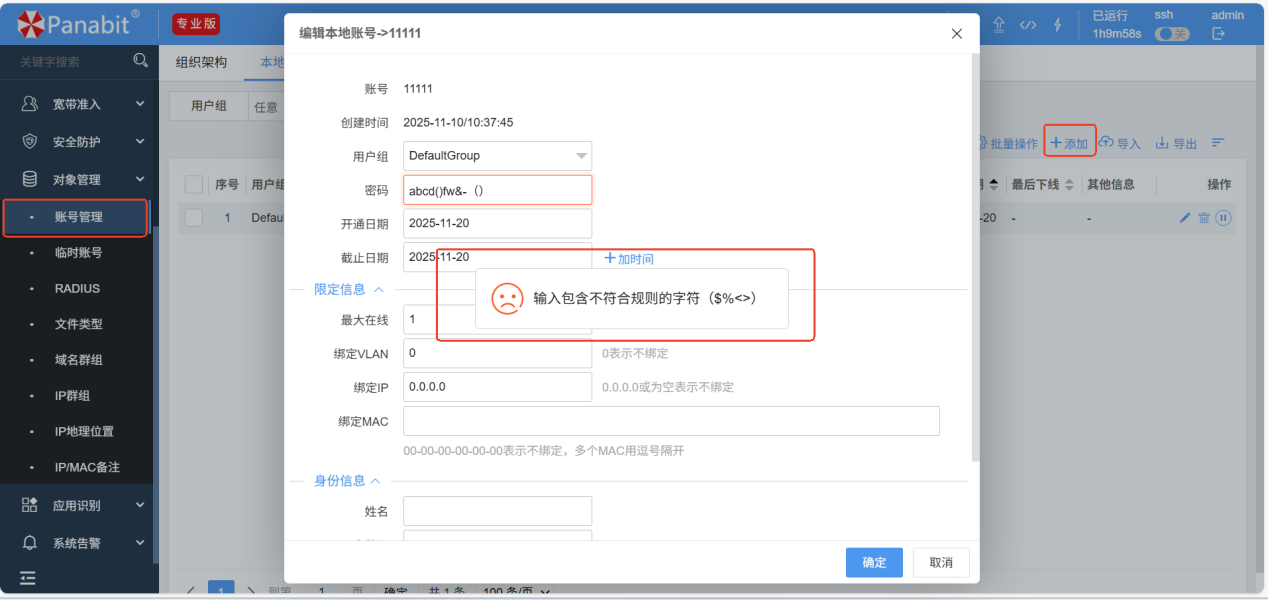Check the row 1 checkbox

[x=194, y=218]
